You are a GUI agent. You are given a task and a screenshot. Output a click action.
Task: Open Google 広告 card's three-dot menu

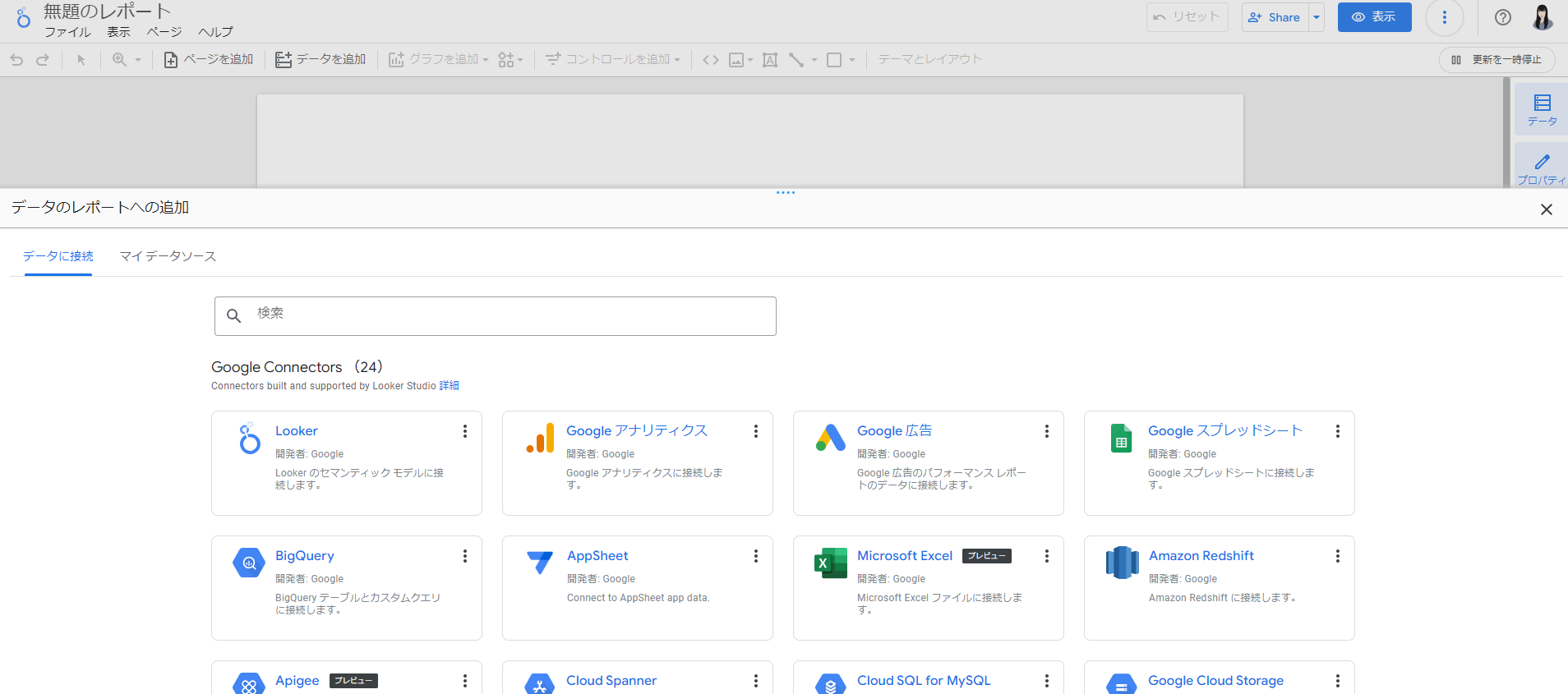click(x=1047, y=431)
